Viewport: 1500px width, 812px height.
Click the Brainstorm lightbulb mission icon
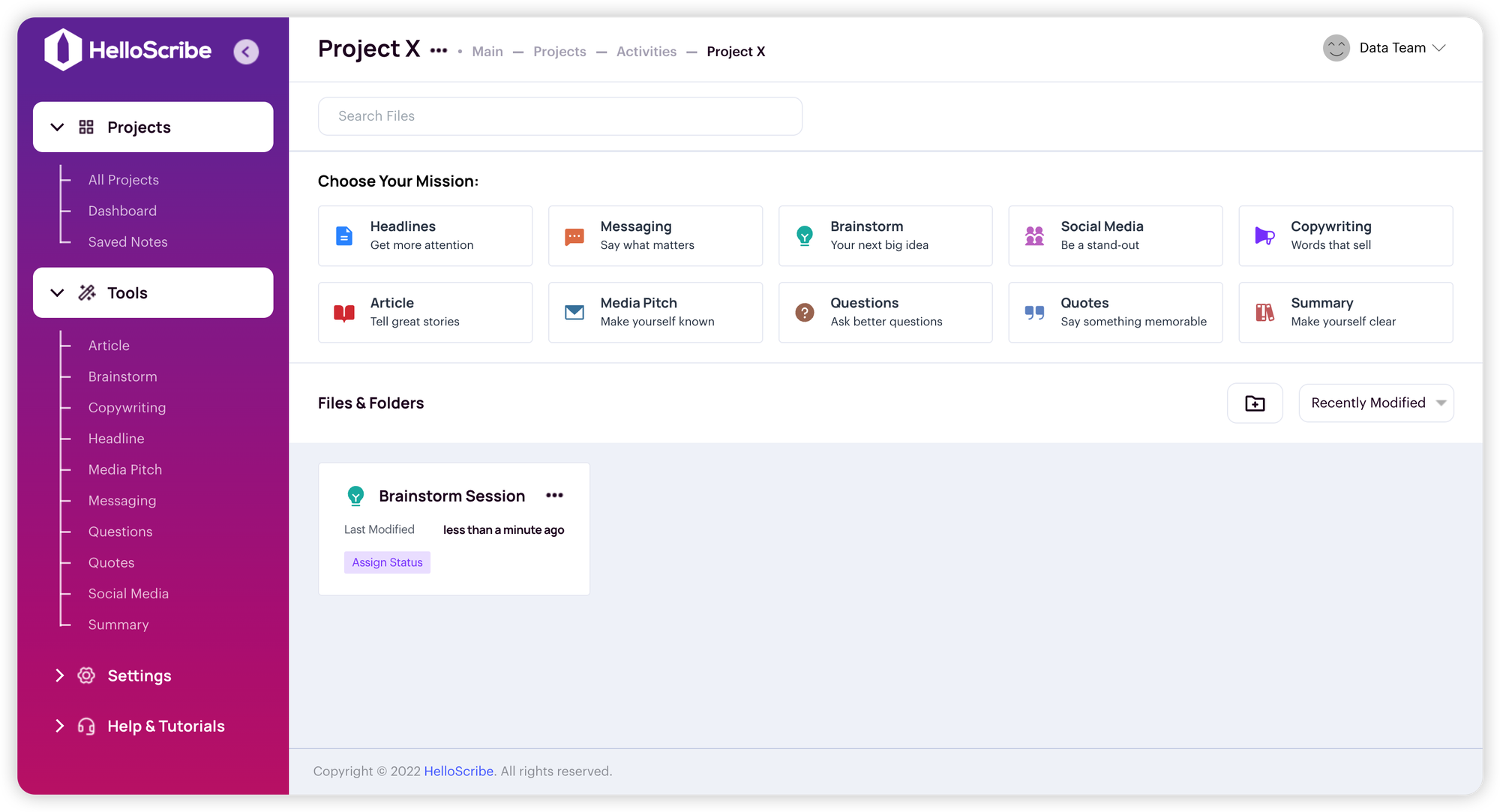pos(805,235)
